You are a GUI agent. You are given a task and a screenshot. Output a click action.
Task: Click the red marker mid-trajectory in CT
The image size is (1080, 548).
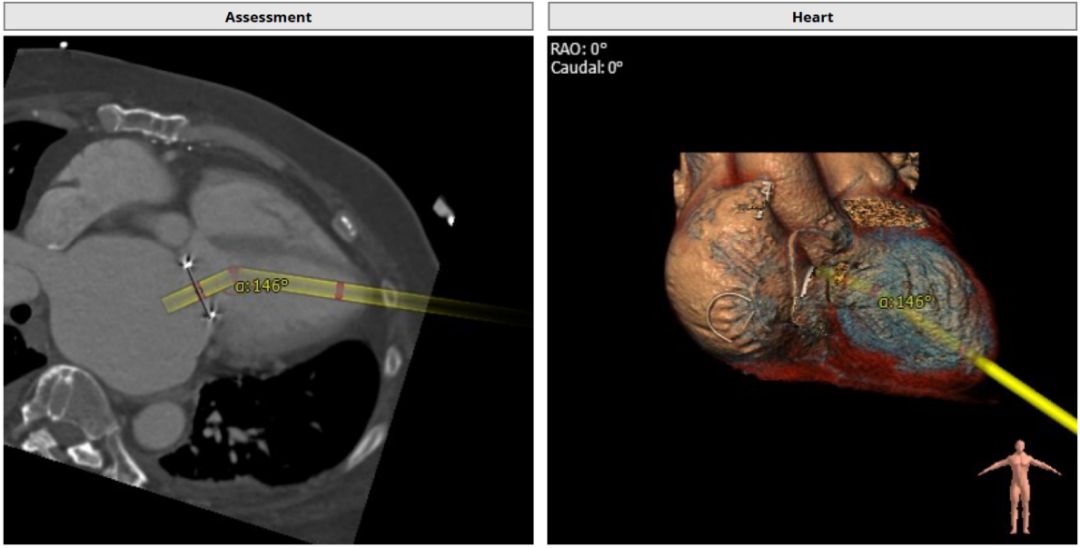pyautogui.click(x=339, y=291)
